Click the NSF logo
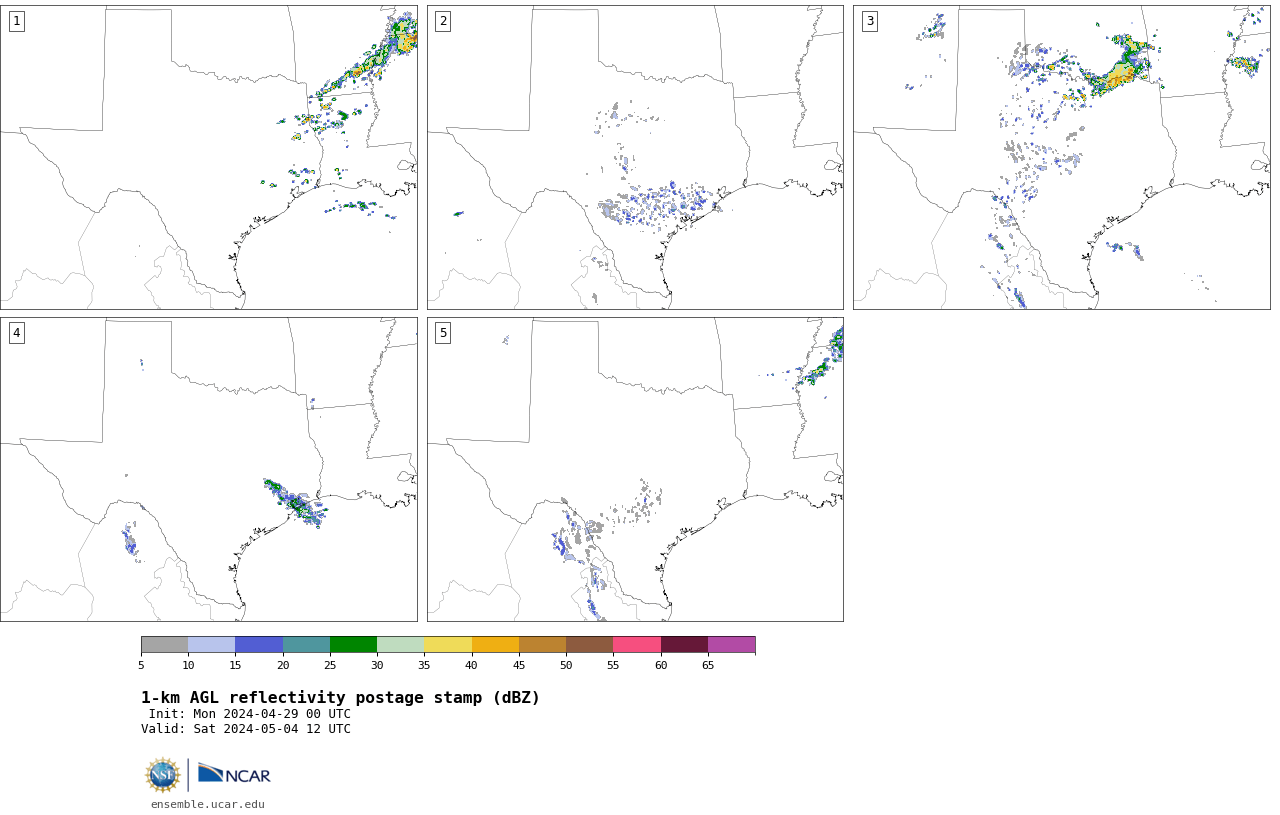1280x815 pixels. 163,775
